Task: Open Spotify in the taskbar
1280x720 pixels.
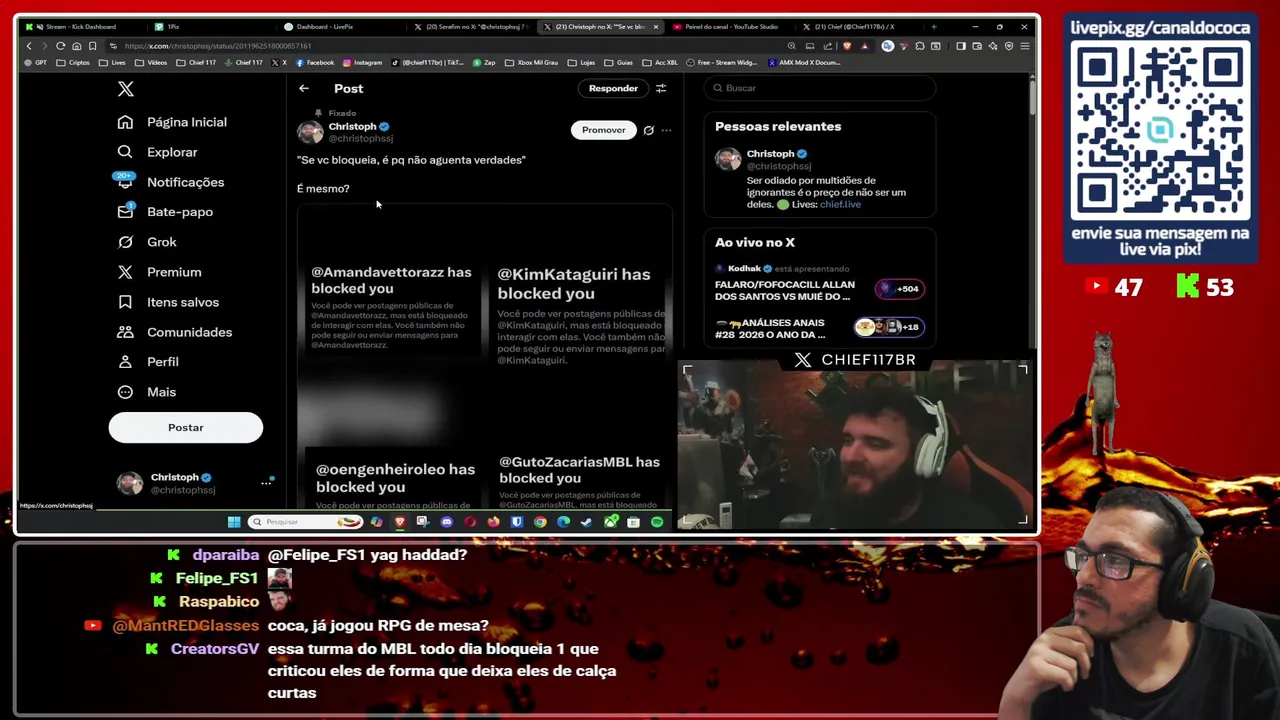Action: (x=657, y=522)
